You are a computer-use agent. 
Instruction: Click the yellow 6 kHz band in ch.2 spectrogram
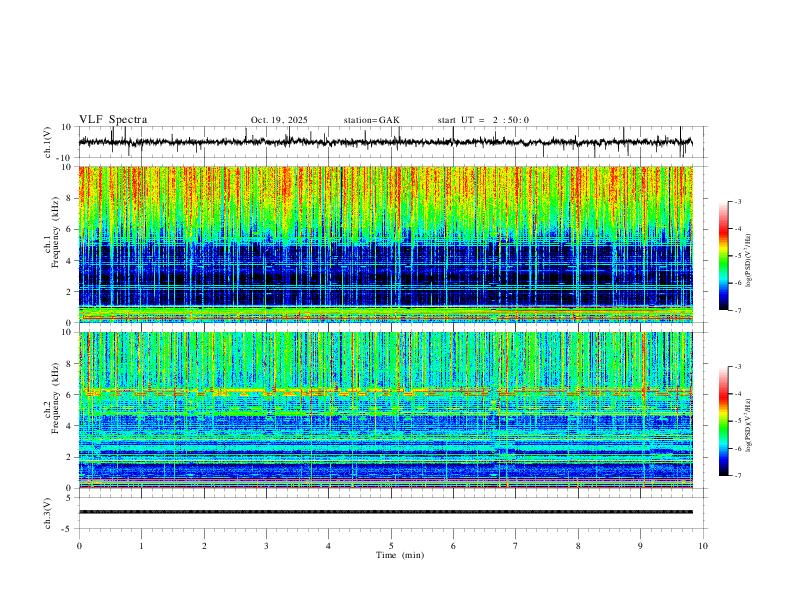386,391
